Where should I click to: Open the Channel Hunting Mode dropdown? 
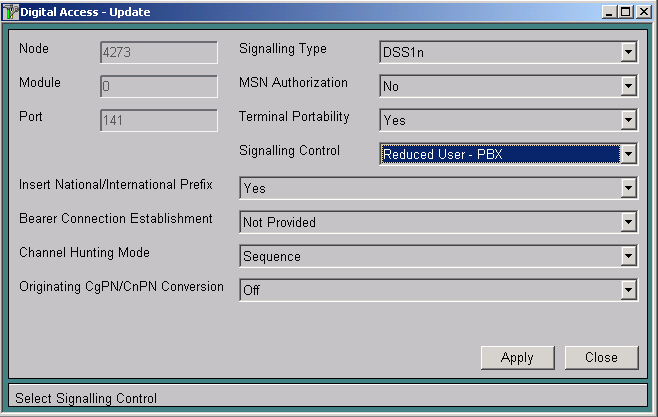(x=628, y=256)
